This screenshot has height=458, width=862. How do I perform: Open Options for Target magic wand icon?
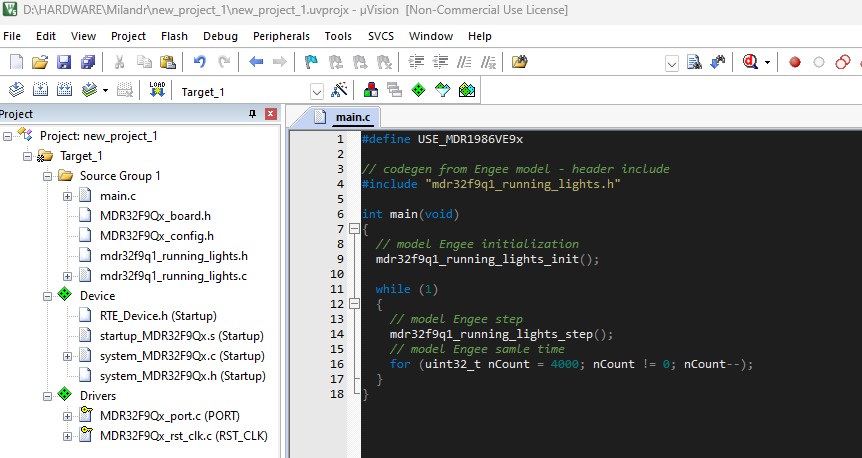[339, 90]
